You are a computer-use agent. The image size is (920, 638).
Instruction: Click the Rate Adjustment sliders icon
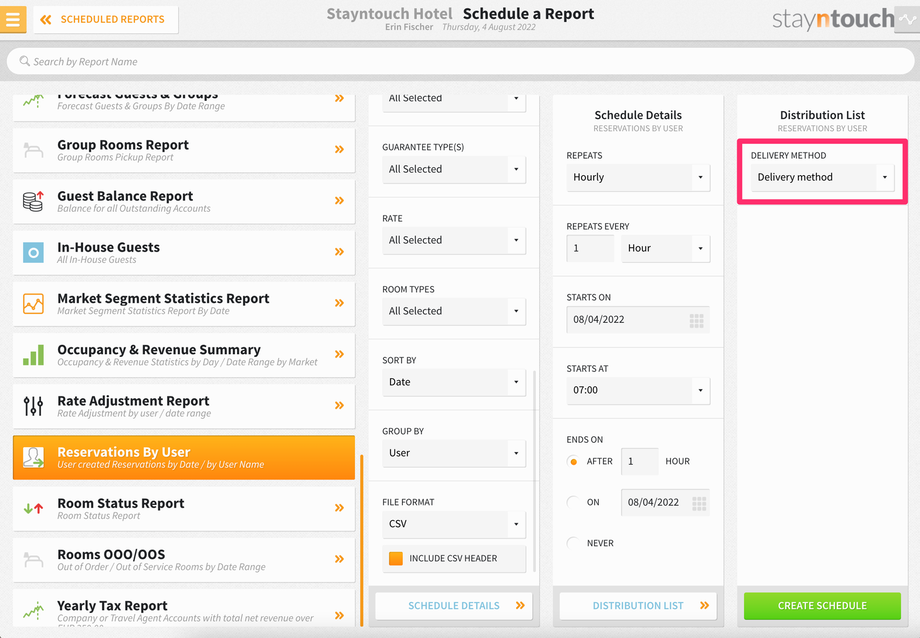click(x=33, y=406)
